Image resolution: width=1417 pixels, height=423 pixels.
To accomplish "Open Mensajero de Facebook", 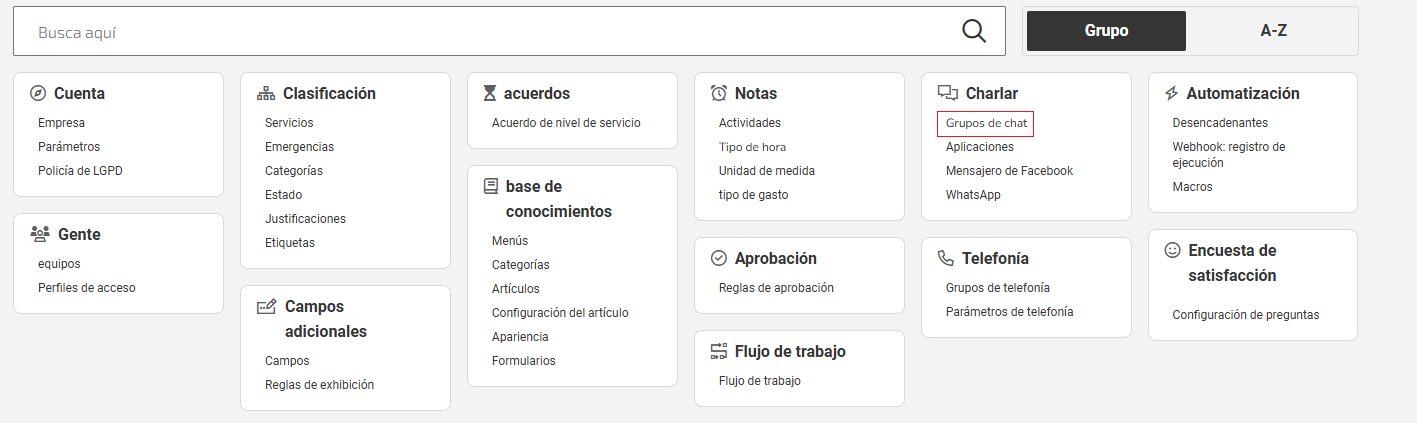I will [1009, 171].
